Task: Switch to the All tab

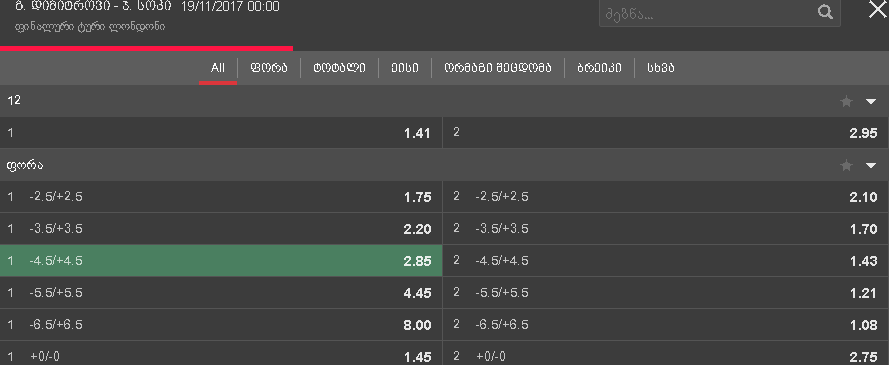Action: [218, 68]
